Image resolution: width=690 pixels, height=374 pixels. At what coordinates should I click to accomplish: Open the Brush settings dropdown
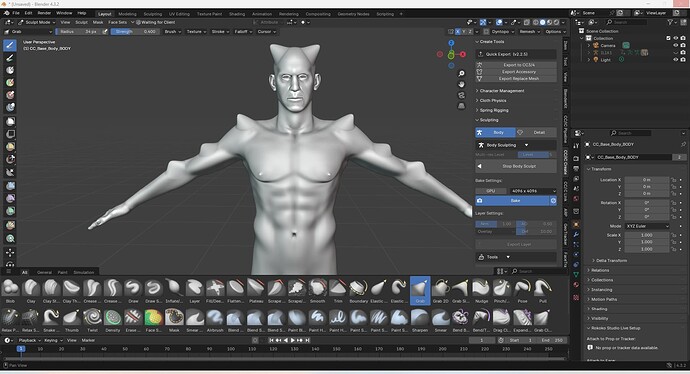[x=172, y=32]
